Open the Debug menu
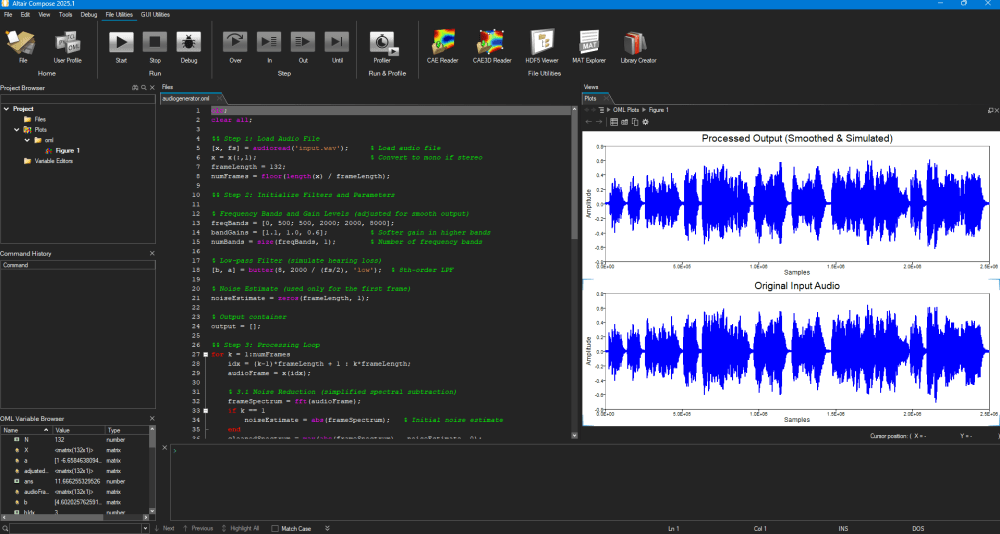The width and height of the screenshot is (1000, 534). (89, 14)
